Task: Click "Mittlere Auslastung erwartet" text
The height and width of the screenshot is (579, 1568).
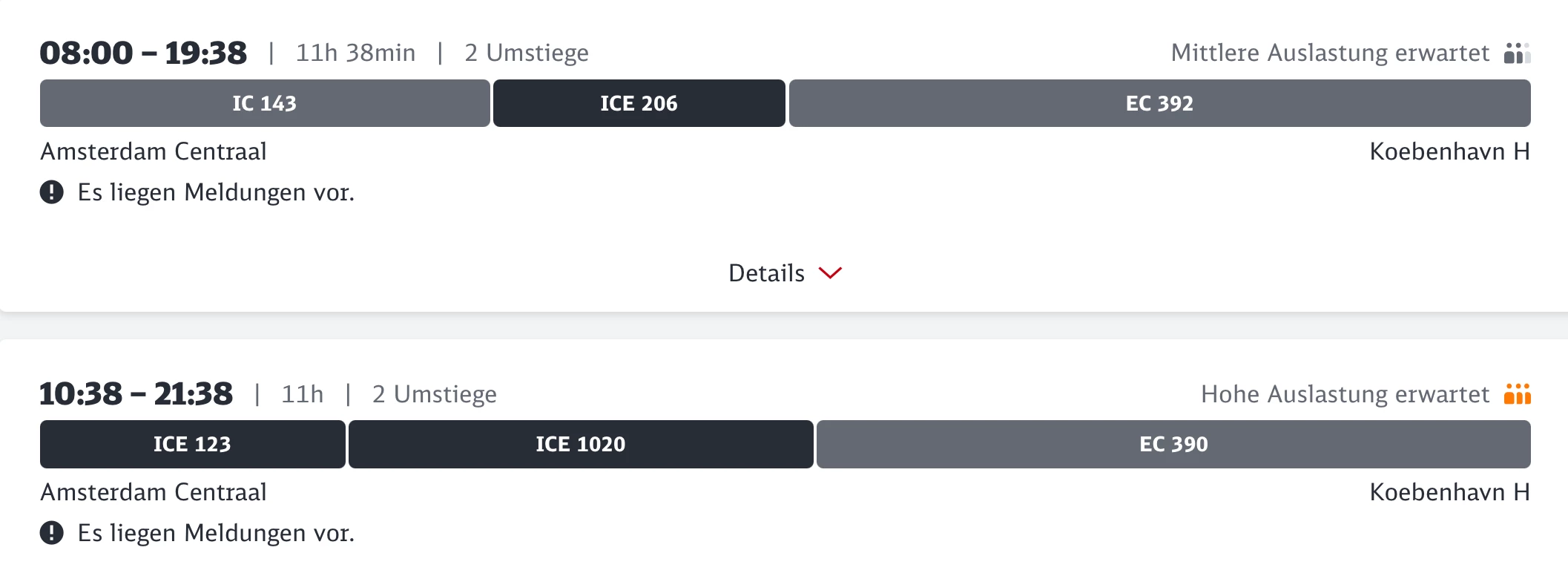Action: (x=1330, y=53)
